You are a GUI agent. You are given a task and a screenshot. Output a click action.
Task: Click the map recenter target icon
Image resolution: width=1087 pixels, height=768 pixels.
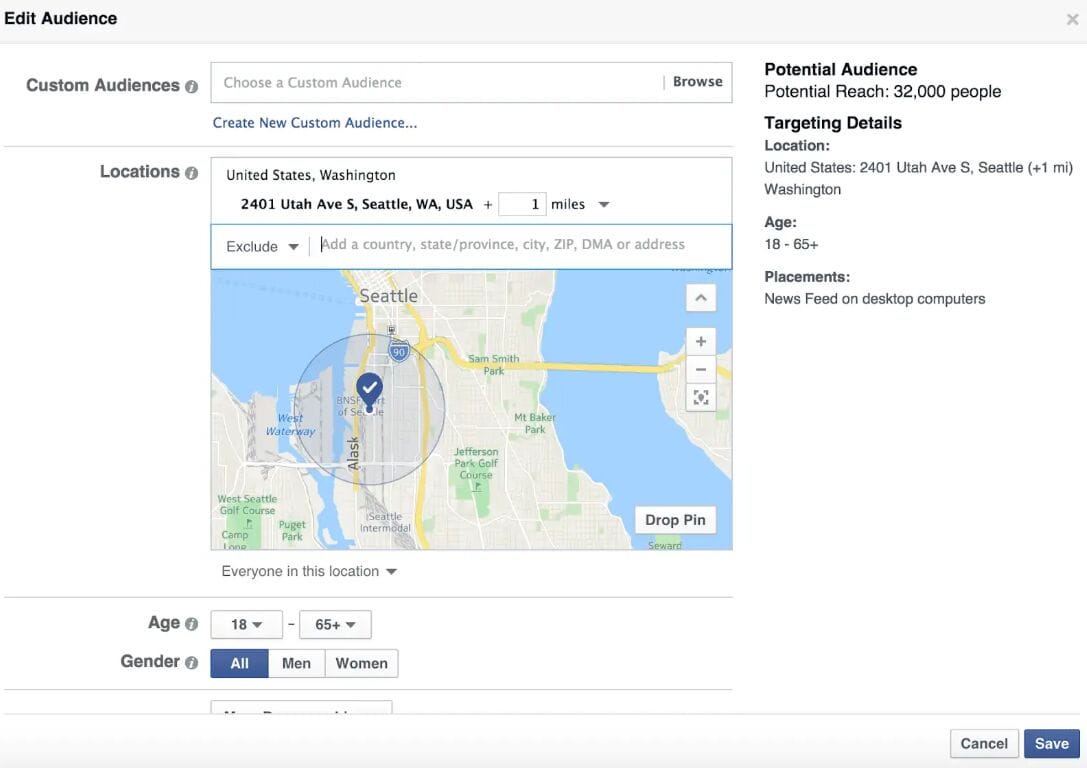coord(701,397)
